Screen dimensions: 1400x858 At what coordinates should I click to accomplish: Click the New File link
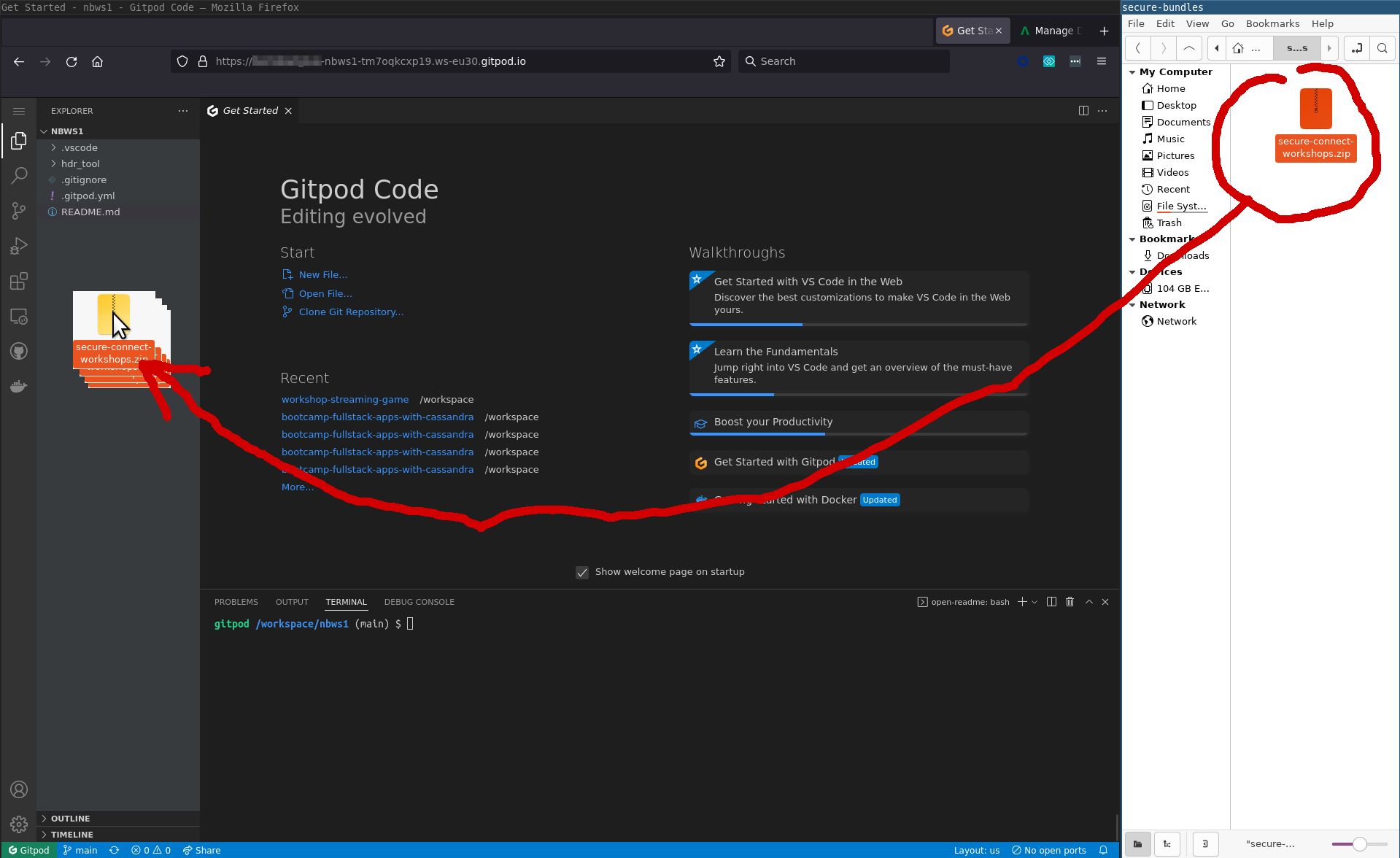[323, 275]
